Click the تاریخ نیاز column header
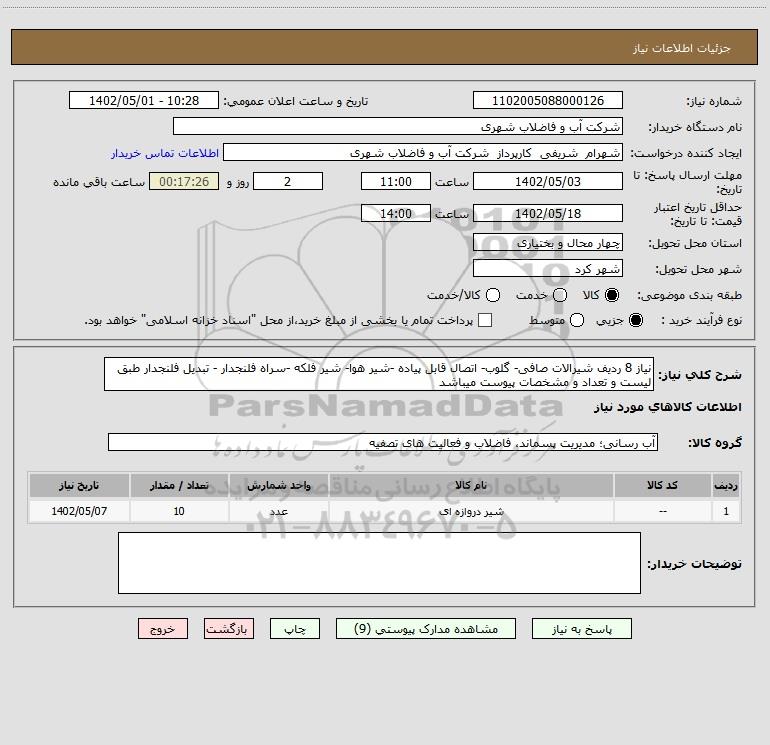770x745 pixels. coord(79,485)
